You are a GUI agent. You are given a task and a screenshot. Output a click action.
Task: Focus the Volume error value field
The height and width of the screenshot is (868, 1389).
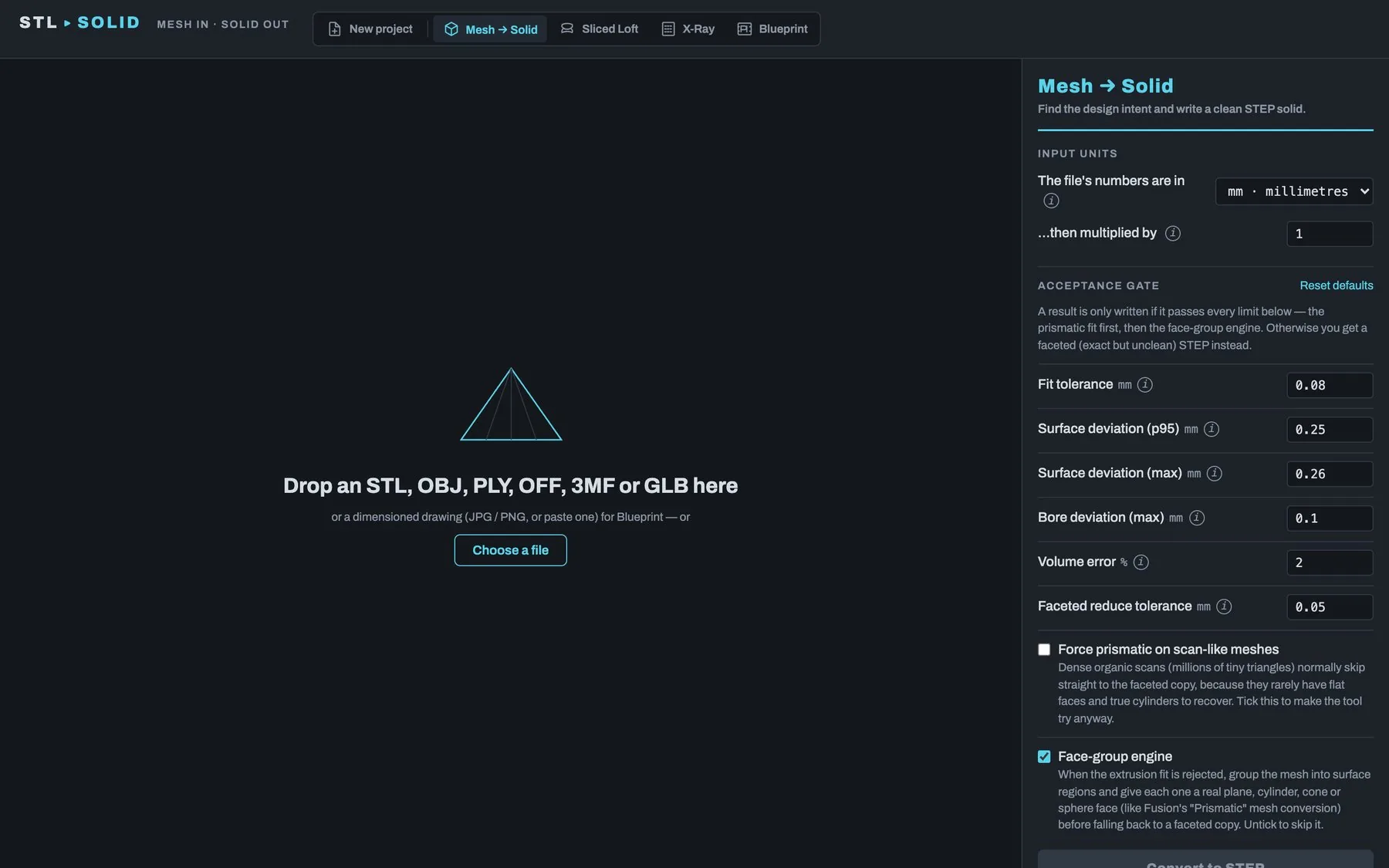[1330, 562]
